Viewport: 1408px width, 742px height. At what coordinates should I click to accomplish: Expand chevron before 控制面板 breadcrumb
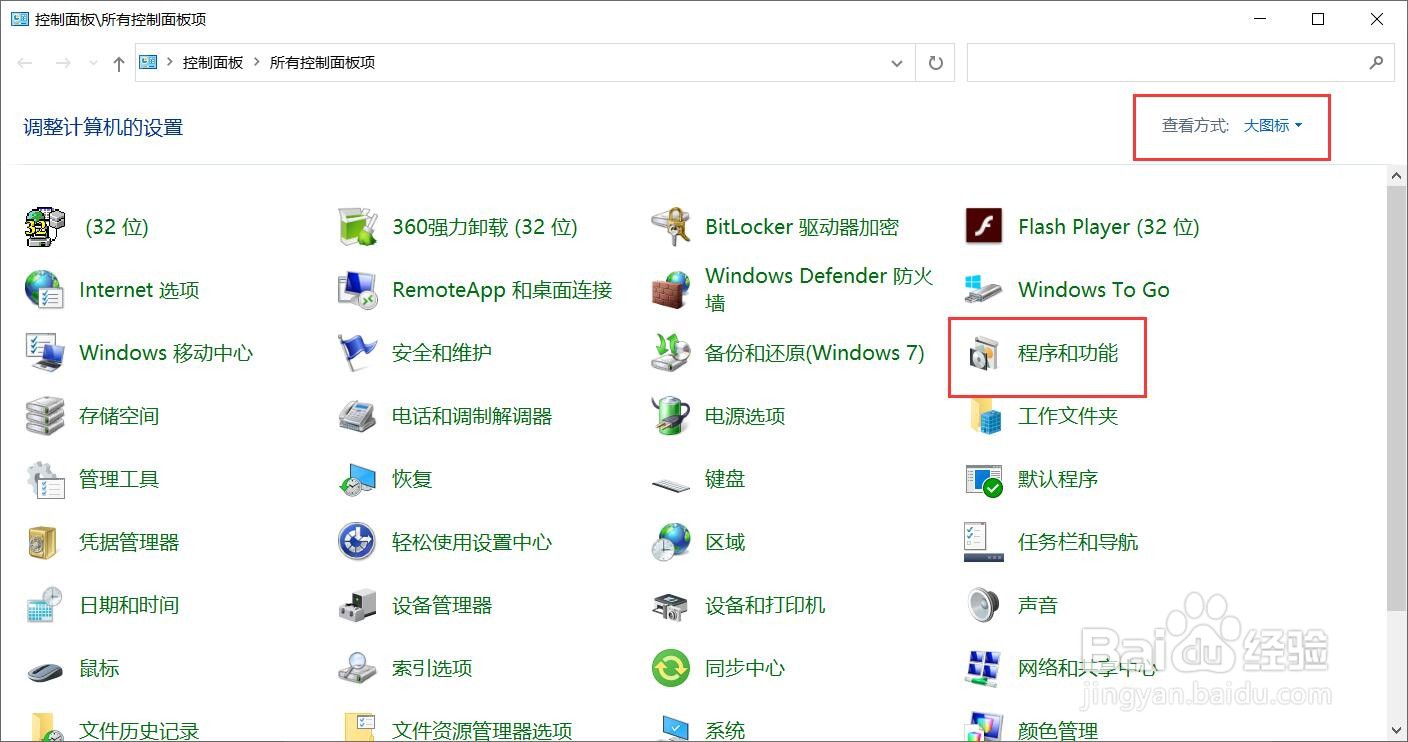(x=169, y=62)
